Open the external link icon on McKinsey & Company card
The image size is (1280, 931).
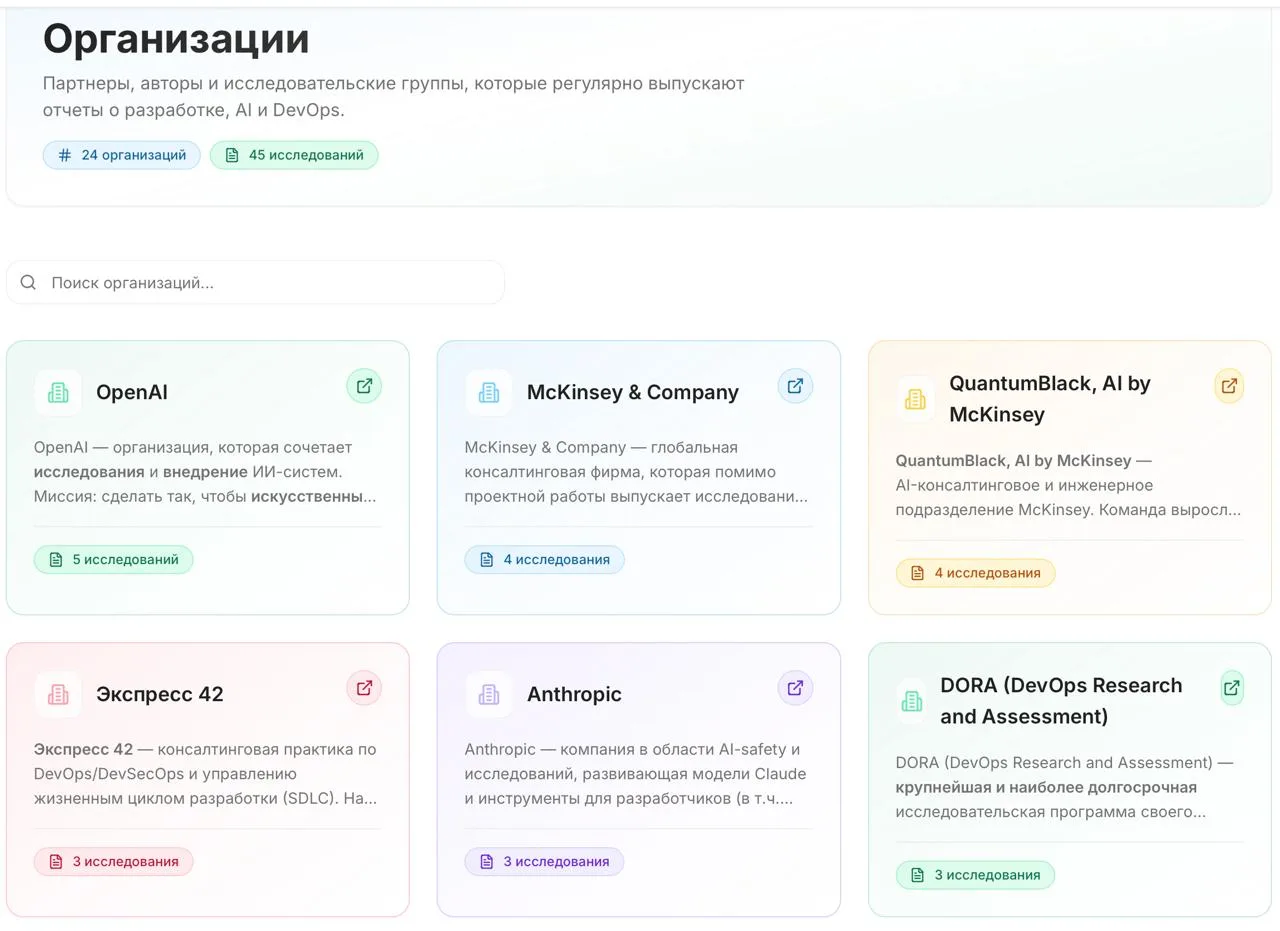coord(795,386)
